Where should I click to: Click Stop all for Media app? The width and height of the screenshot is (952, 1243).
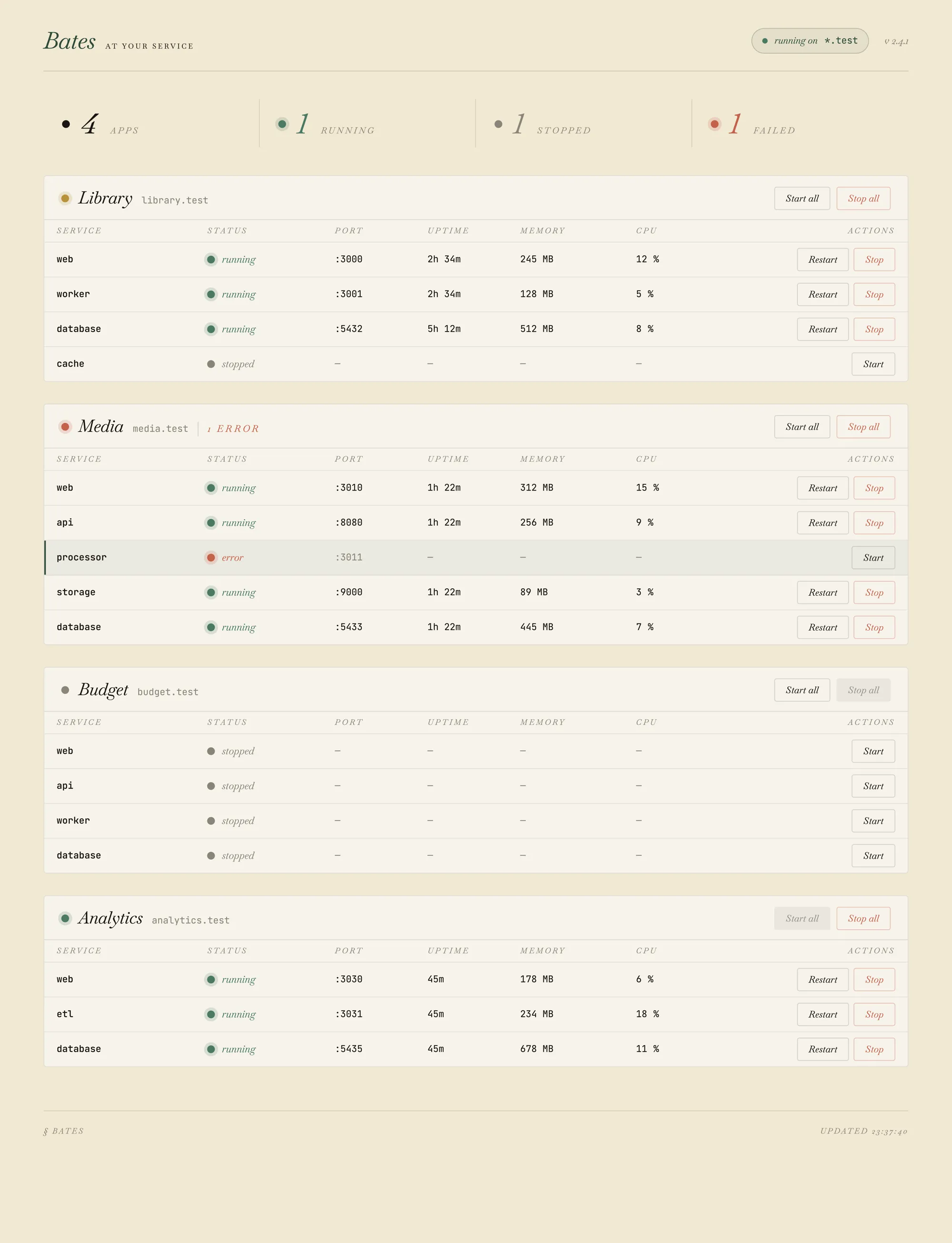[x=863, y=427]
